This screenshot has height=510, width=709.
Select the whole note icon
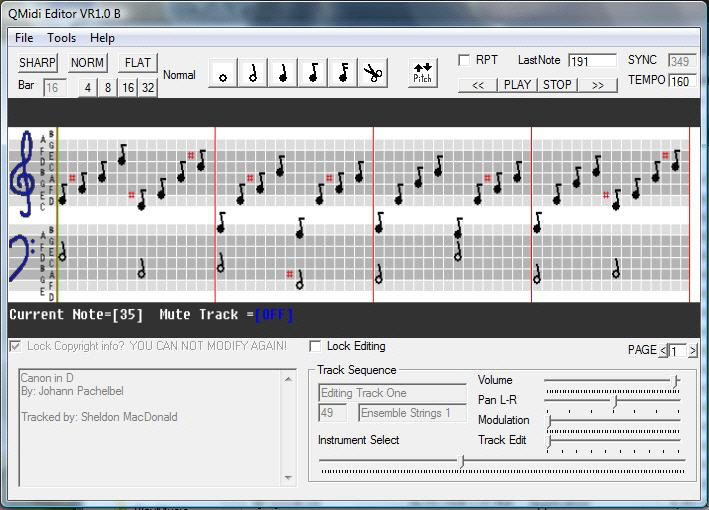tap(223, 74)
